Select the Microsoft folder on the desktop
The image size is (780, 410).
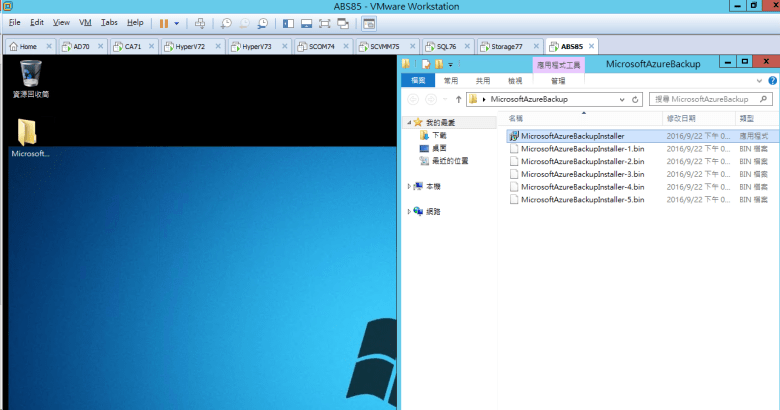(x=28, y=138)
